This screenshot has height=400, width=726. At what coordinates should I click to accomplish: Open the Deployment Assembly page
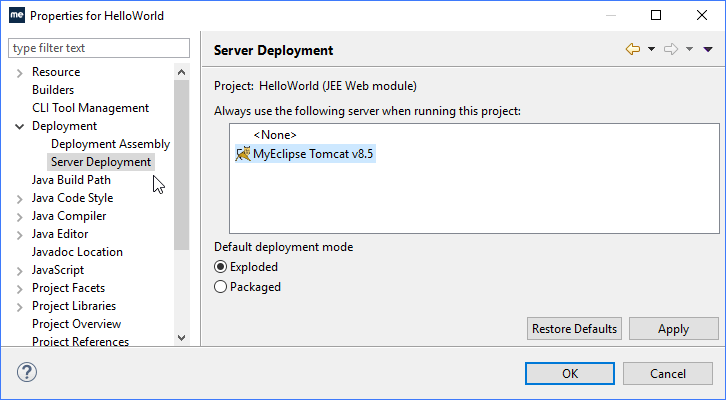(111, 144)
